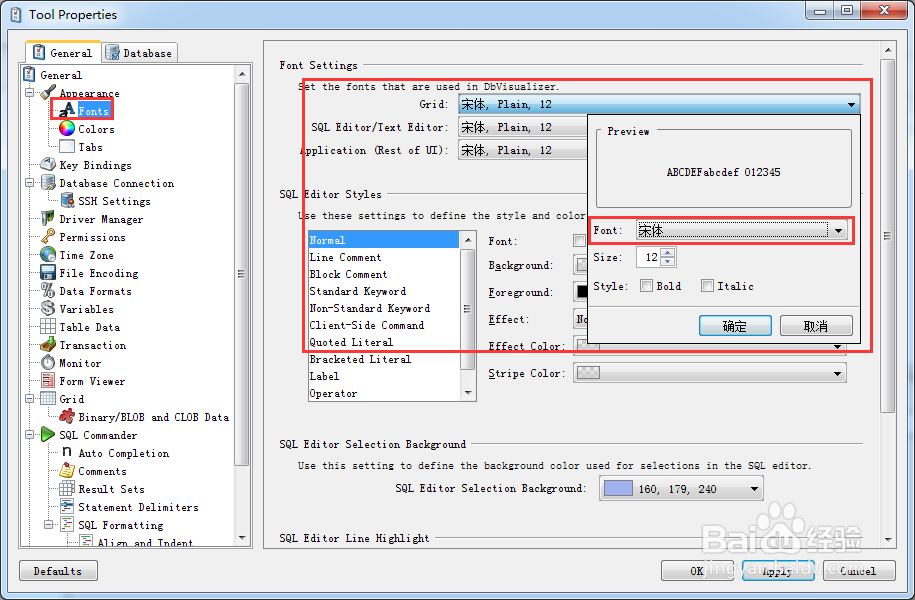Click the 确定 confirm button
The width and height of the screenshot is (915, 600).
pyautogui.click(x=735, y=326)
